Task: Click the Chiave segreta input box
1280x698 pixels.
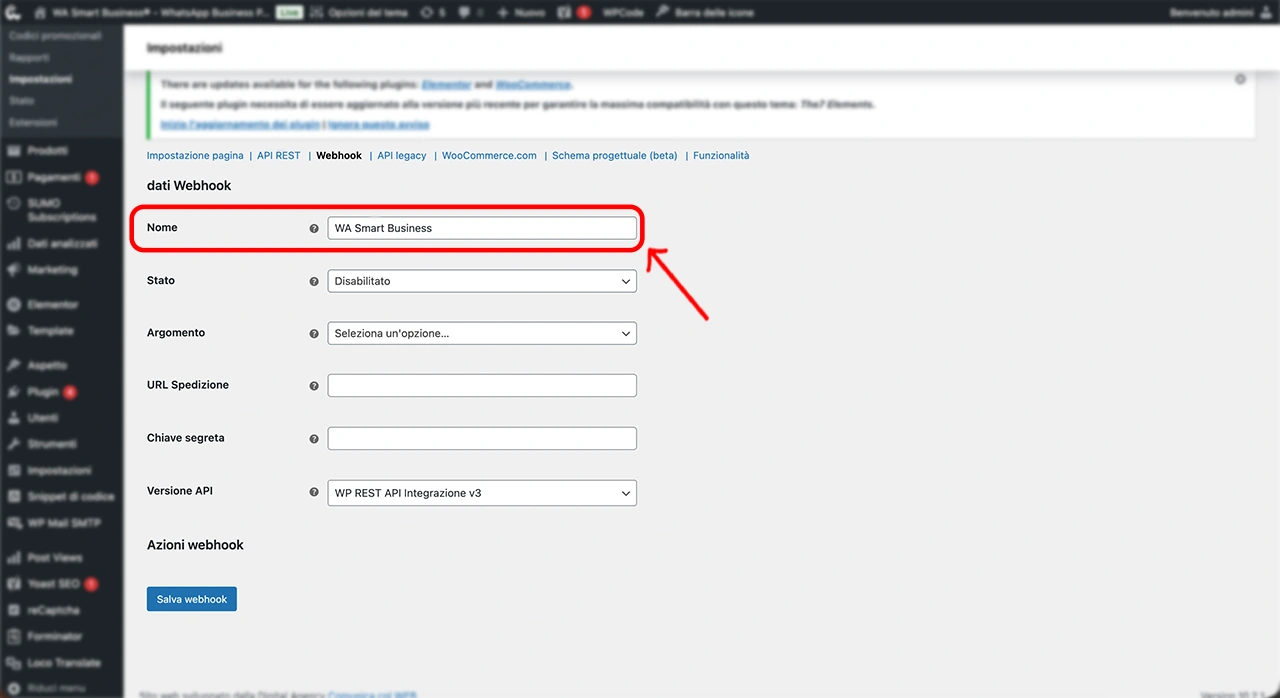Action: pos(481,439)
